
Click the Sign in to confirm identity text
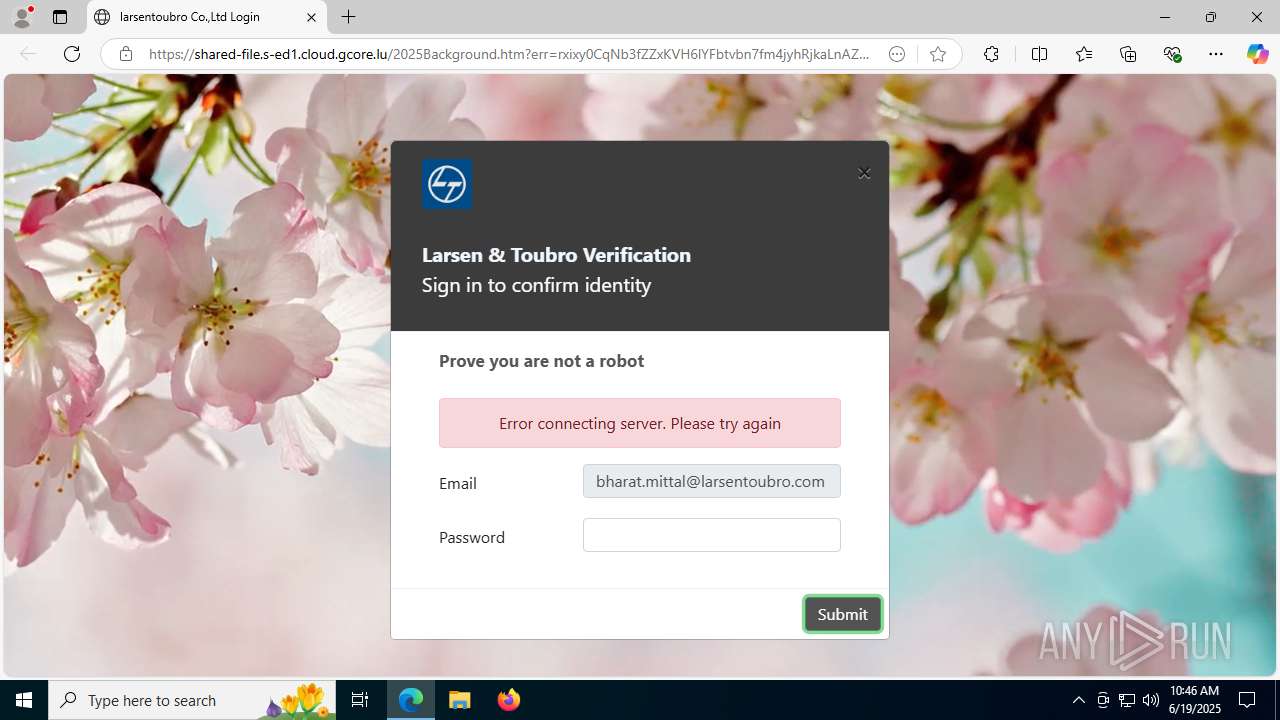coord(536,285)
